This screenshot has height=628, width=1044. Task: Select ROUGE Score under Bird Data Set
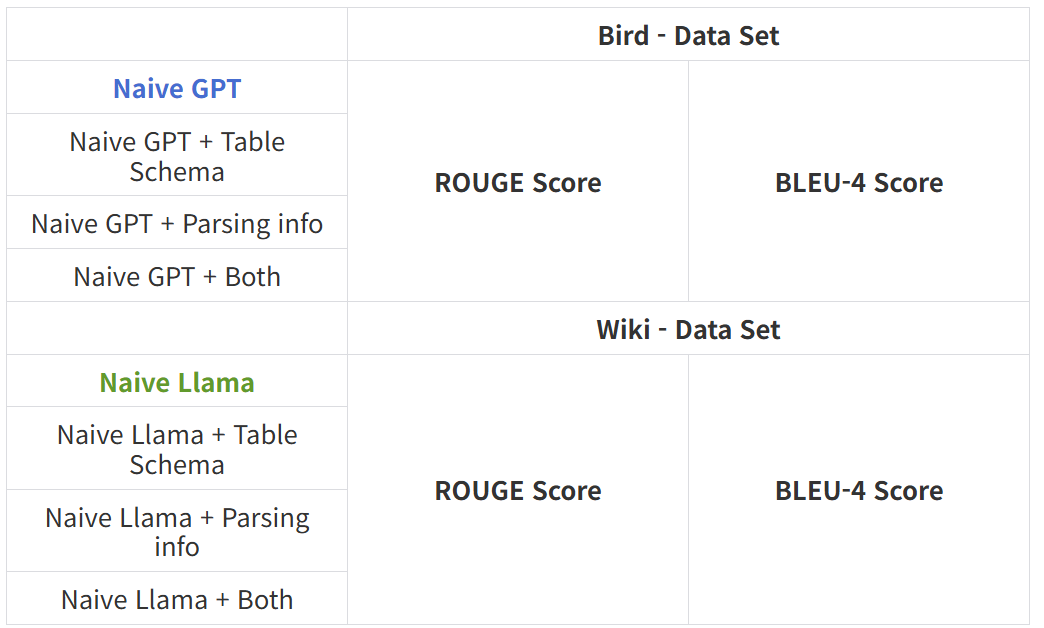[518, 183]
